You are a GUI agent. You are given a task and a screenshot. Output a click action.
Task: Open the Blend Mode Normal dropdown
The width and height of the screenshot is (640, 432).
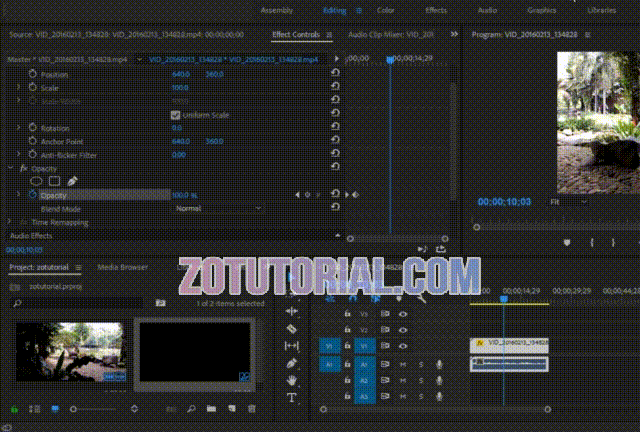coord(218,208)
